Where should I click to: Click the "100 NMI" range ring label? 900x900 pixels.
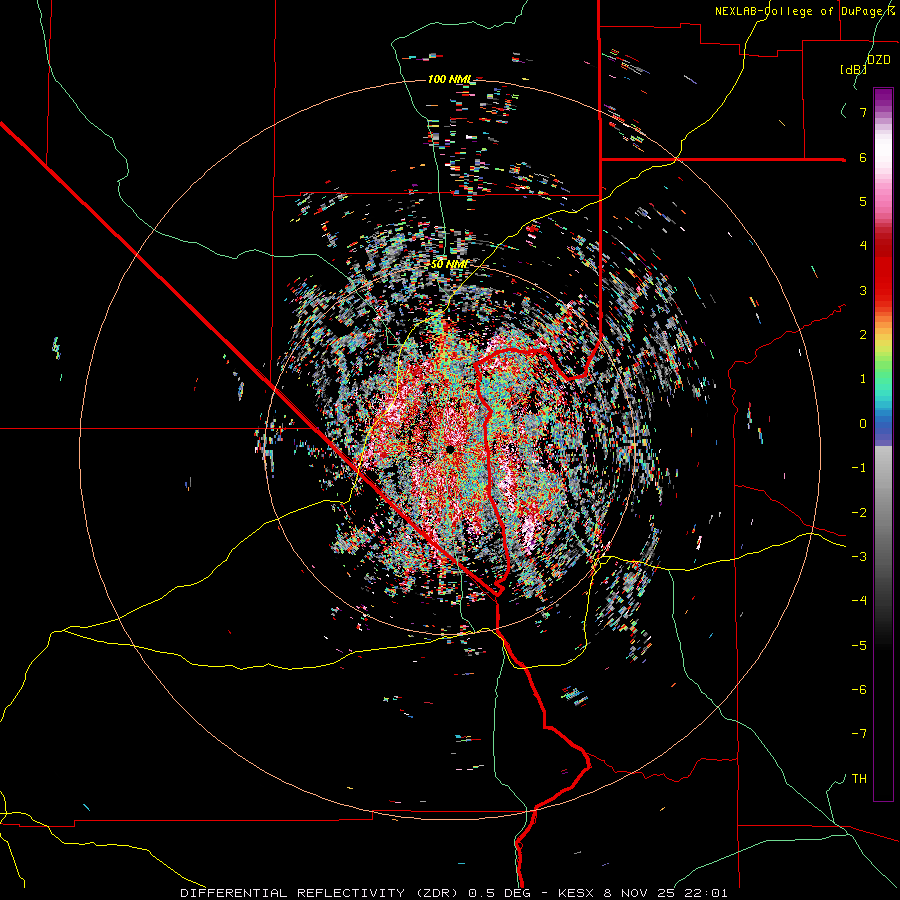point(449,79)
